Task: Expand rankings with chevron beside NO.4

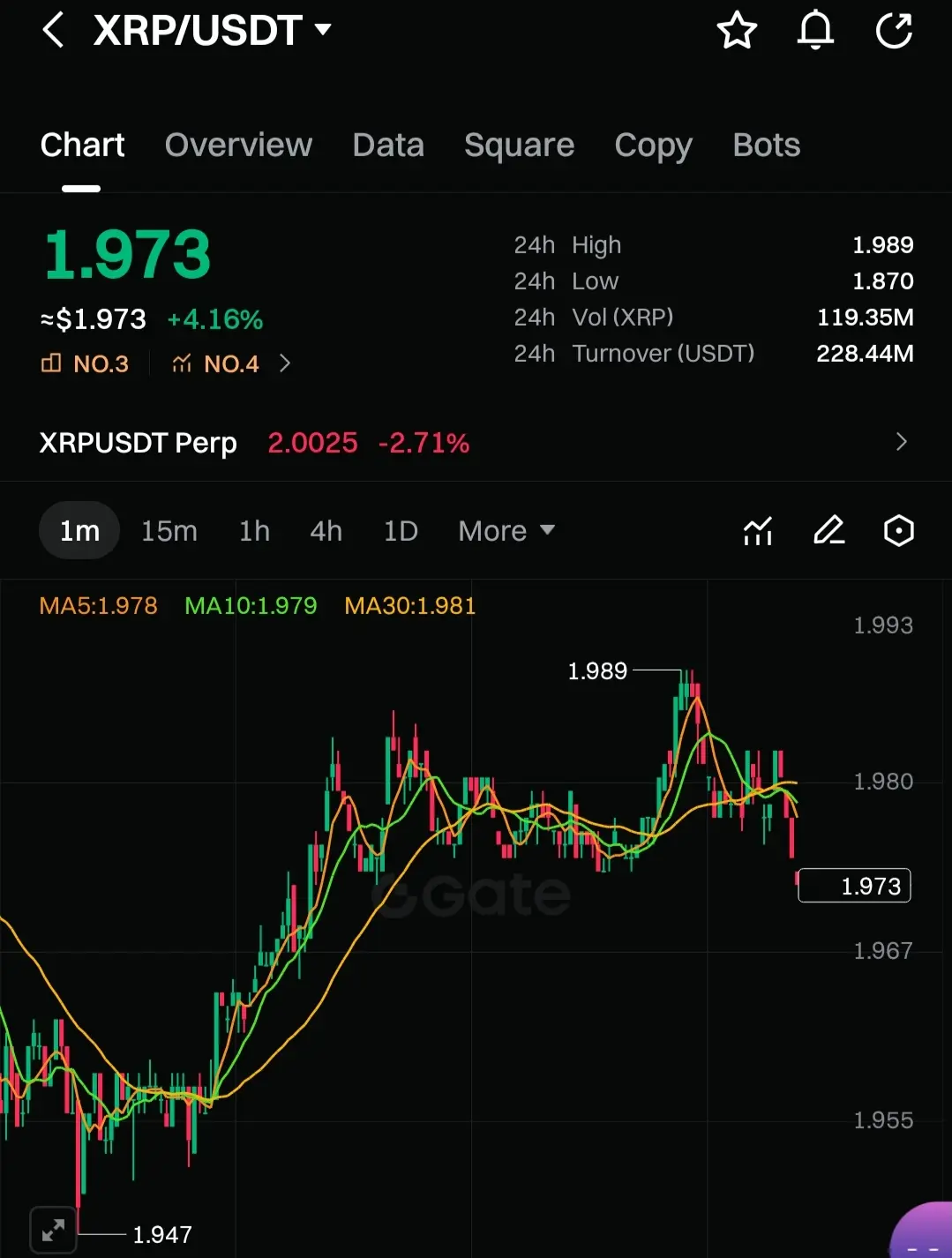Action: click(284, 363)
